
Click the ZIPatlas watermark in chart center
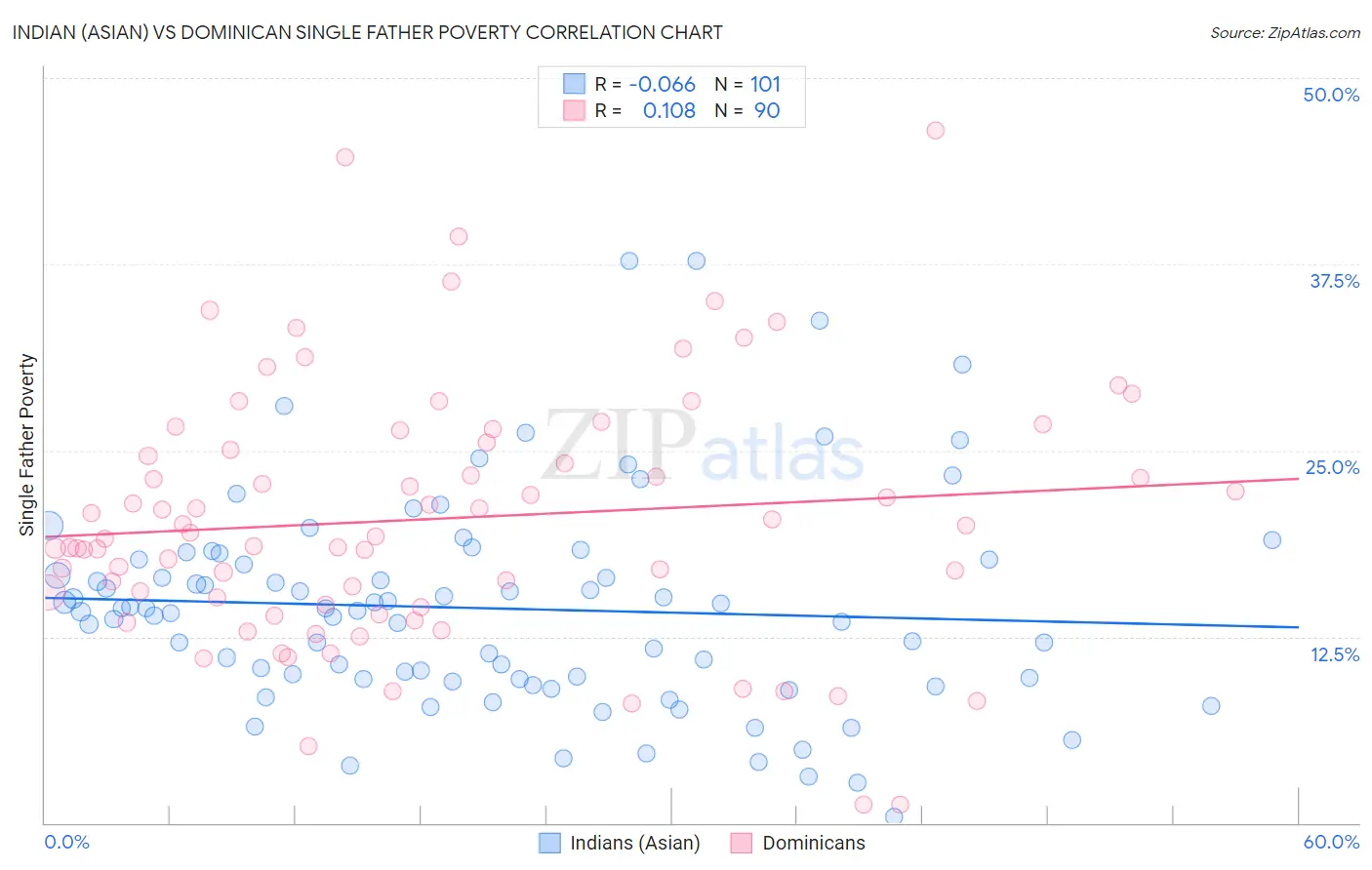click(704, 445)
